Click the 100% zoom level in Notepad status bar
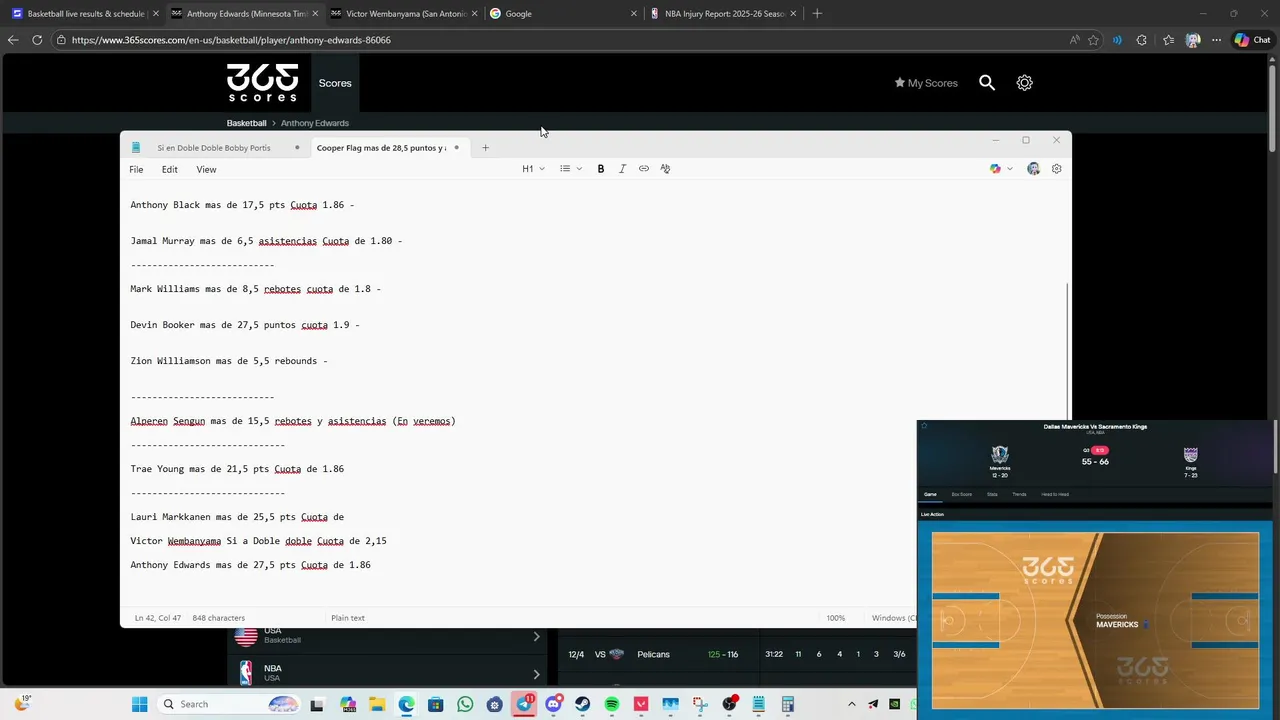The width and height of the screenshot is (1280, 720). click(836, 618)
